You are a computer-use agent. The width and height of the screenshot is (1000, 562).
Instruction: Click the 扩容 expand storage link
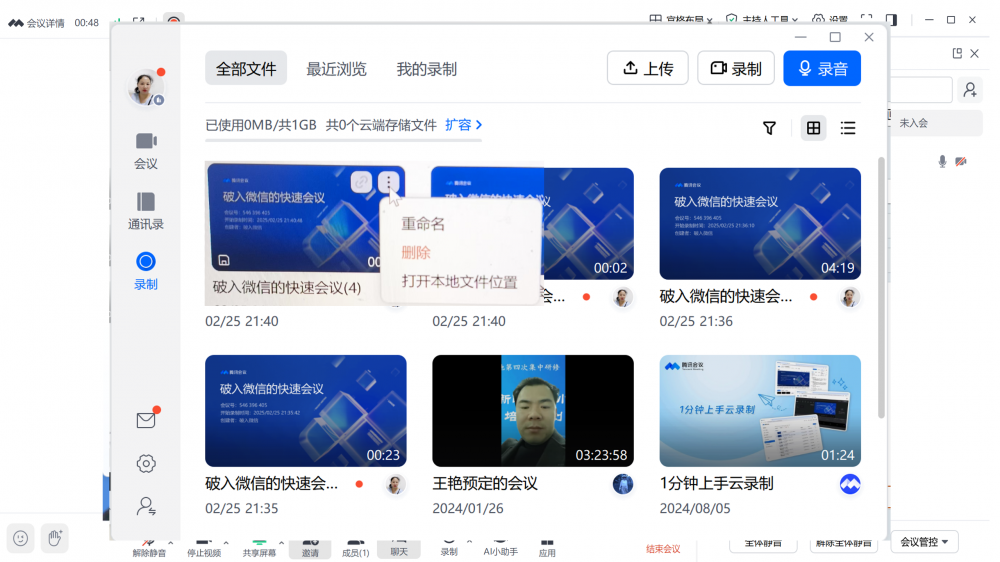pos(464,124)
